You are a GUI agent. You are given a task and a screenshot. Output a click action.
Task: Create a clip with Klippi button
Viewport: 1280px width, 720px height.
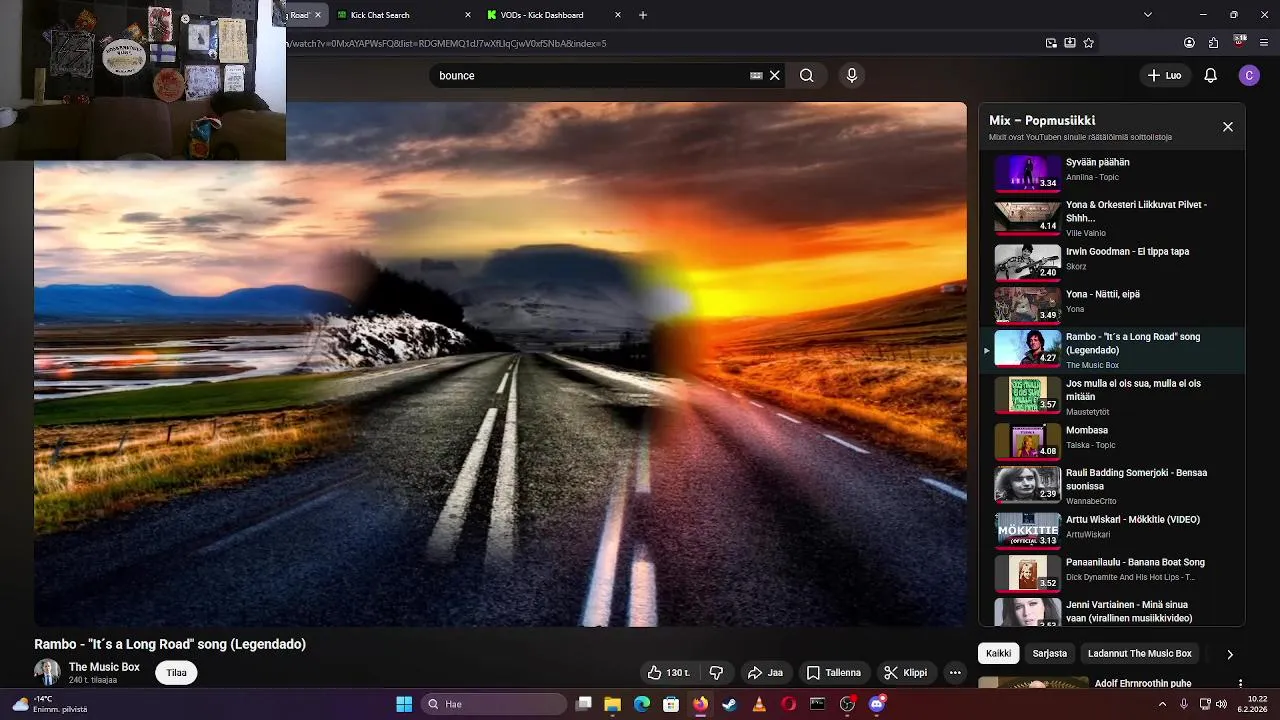(x=906, y=673)
